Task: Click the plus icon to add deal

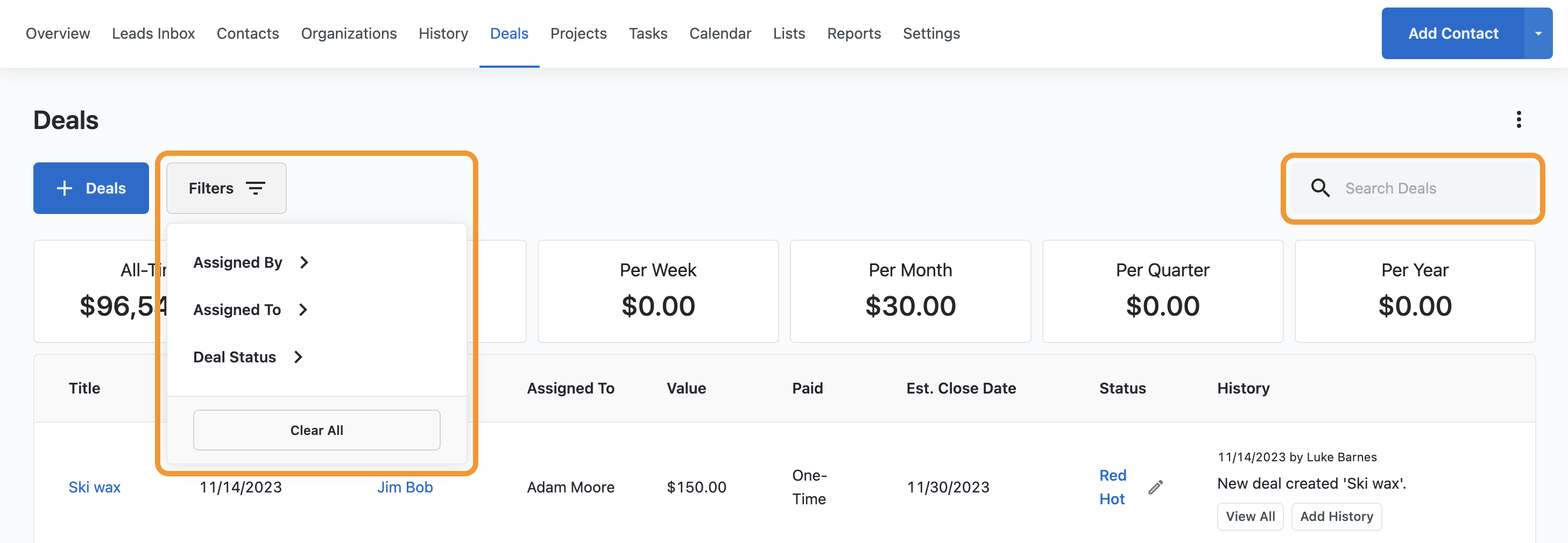Action: (65, 189)
